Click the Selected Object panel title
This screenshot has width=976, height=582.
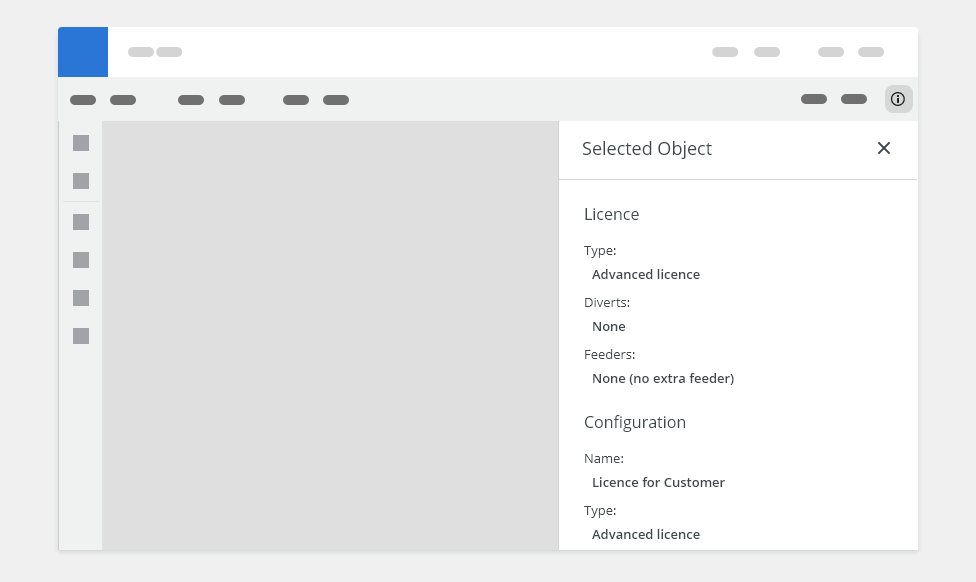tap(647, 149)
